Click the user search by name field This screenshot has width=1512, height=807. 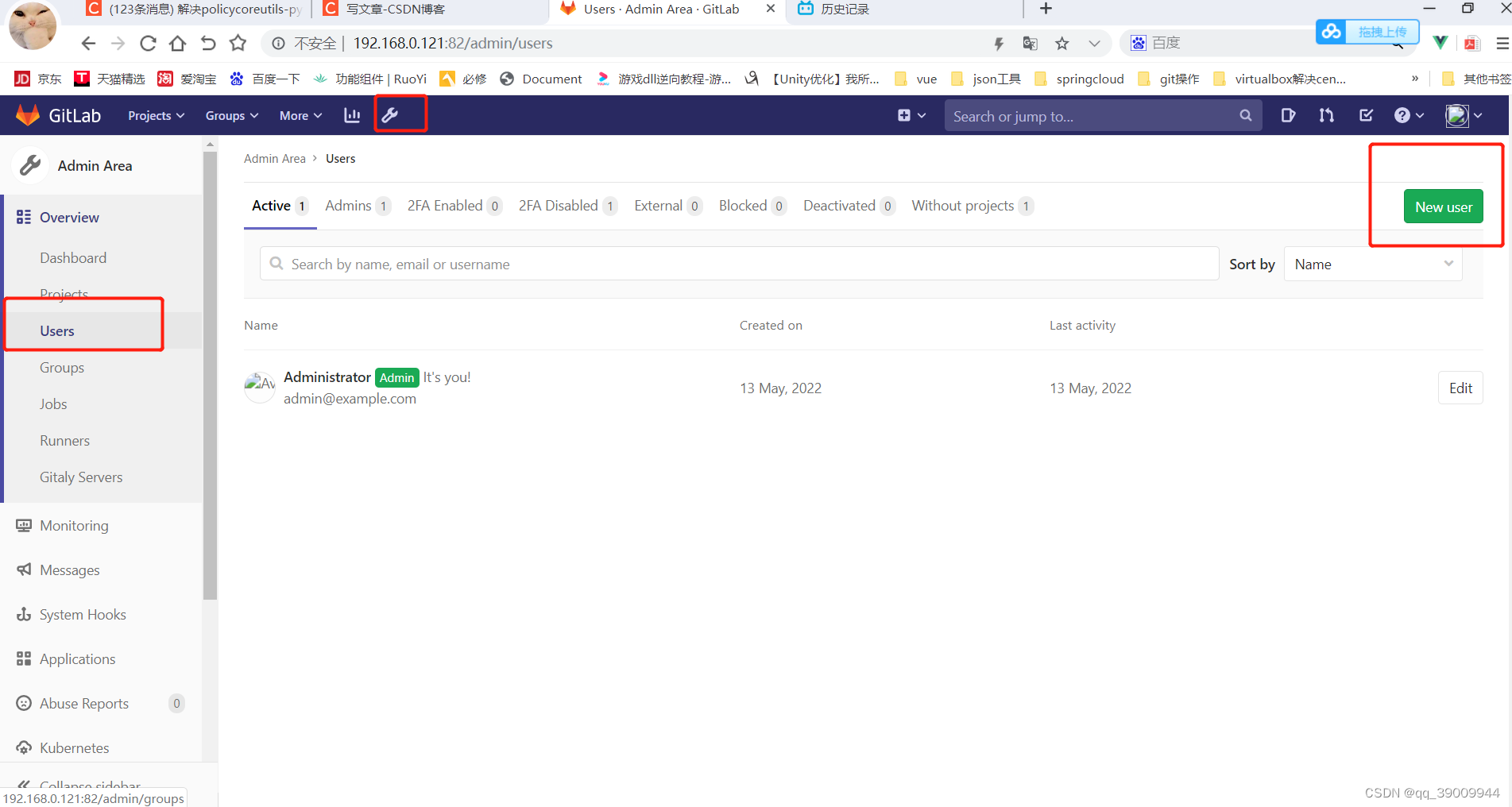(739, 264)
